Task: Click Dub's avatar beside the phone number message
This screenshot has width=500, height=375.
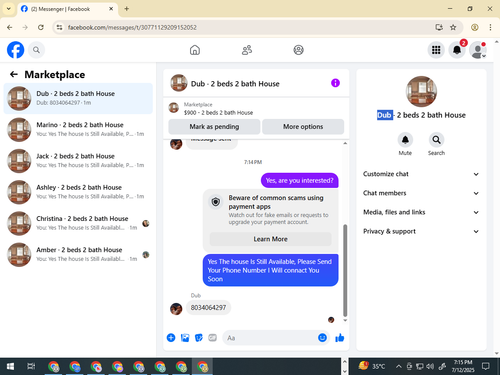Action: (176, 309)
